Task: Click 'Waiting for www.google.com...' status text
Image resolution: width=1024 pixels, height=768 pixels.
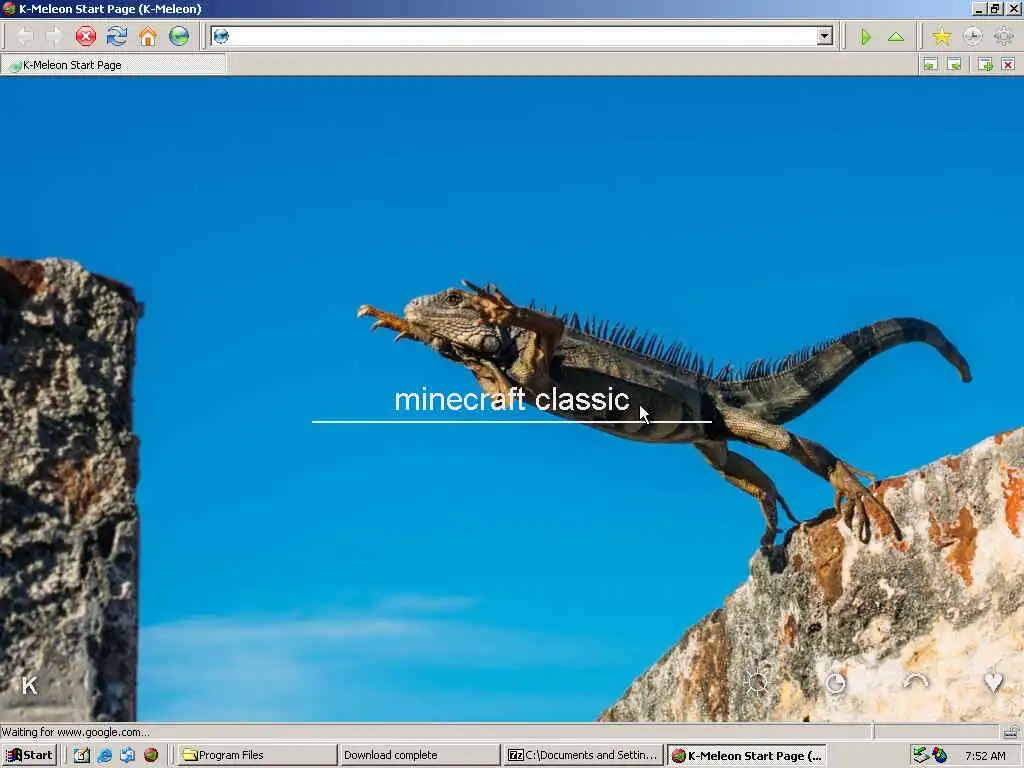Action: 75,732
